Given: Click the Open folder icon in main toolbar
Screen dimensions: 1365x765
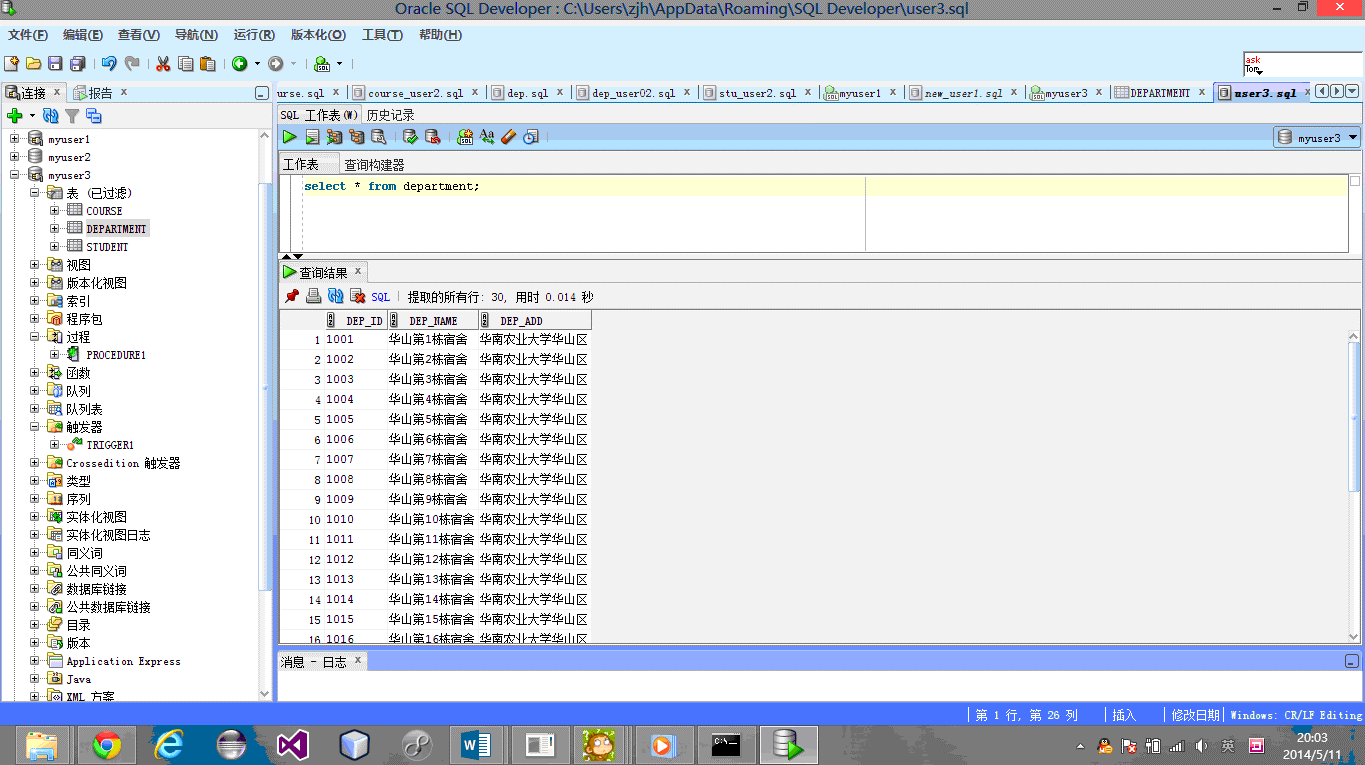Looking at the screenshot, I should (x=33, y=64).
